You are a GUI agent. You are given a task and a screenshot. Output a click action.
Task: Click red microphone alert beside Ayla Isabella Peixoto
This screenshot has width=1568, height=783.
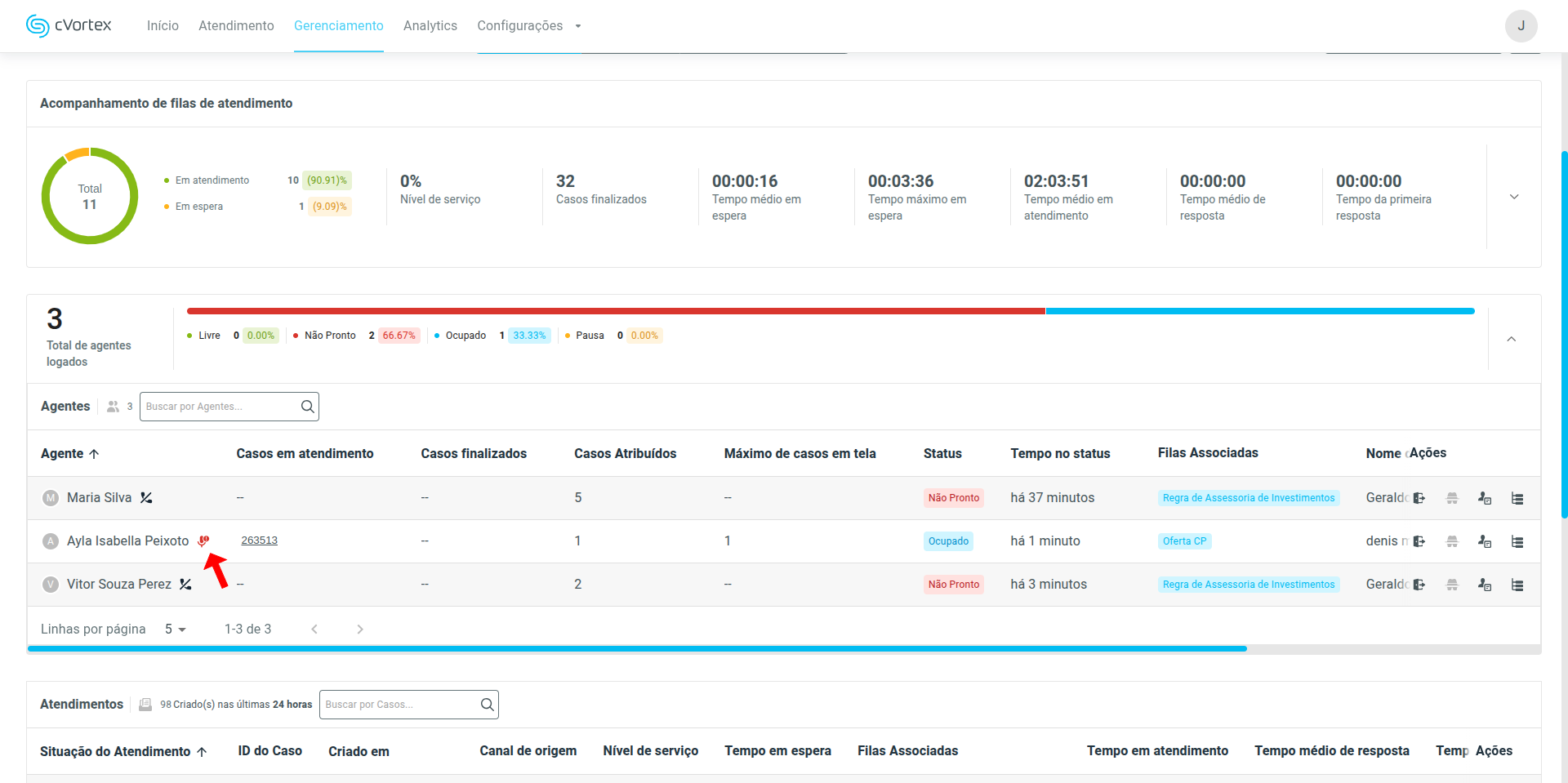(203, 541)
